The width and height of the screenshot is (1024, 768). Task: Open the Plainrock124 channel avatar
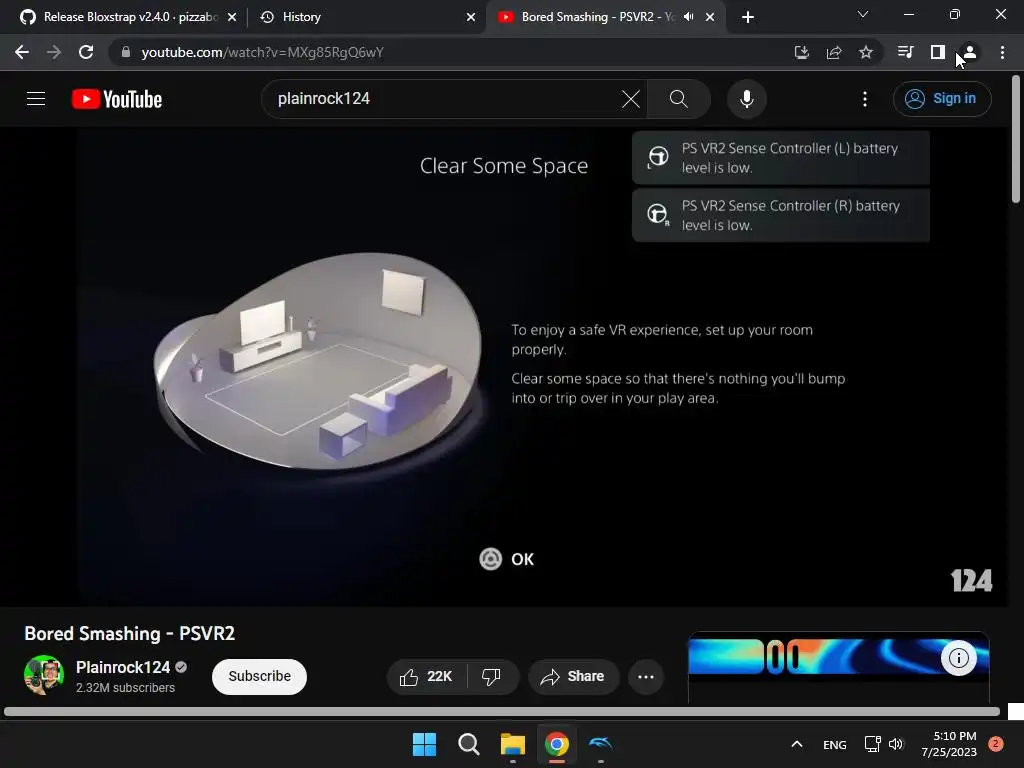[44, 675]
